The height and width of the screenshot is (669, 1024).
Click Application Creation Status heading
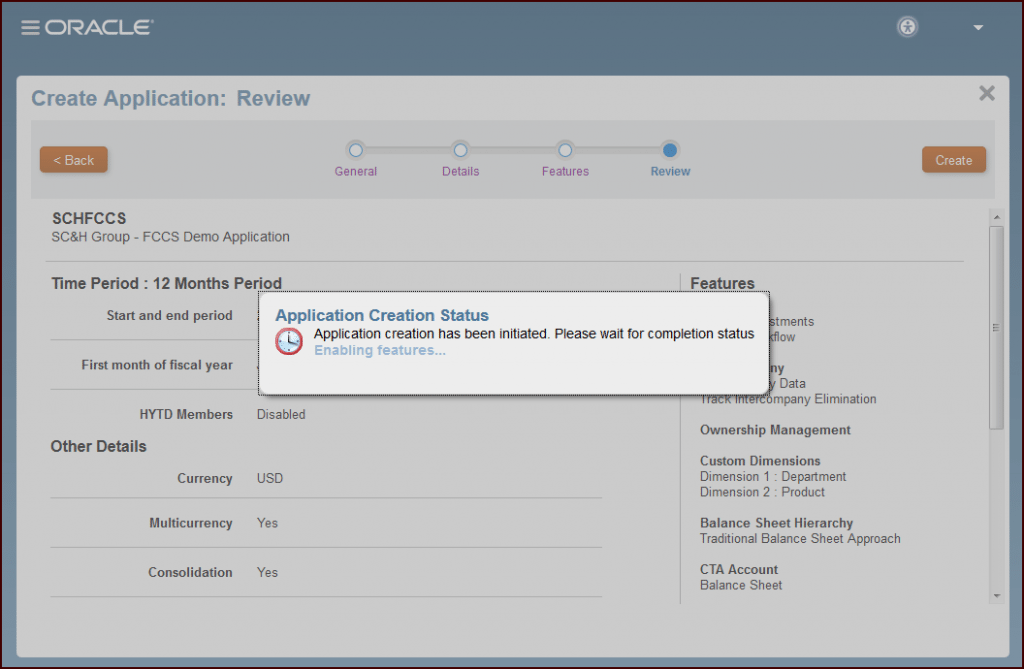[x=382, y=315]
